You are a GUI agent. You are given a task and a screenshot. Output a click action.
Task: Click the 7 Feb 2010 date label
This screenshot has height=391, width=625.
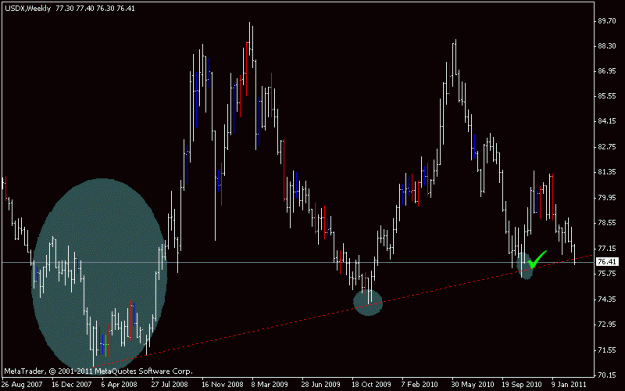(x=419, y=384)
